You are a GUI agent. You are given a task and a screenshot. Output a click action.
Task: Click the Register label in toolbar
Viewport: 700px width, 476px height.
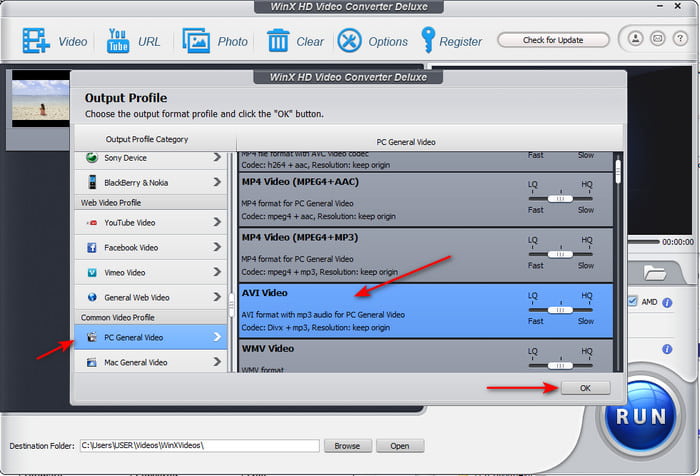tap(460, 42)
